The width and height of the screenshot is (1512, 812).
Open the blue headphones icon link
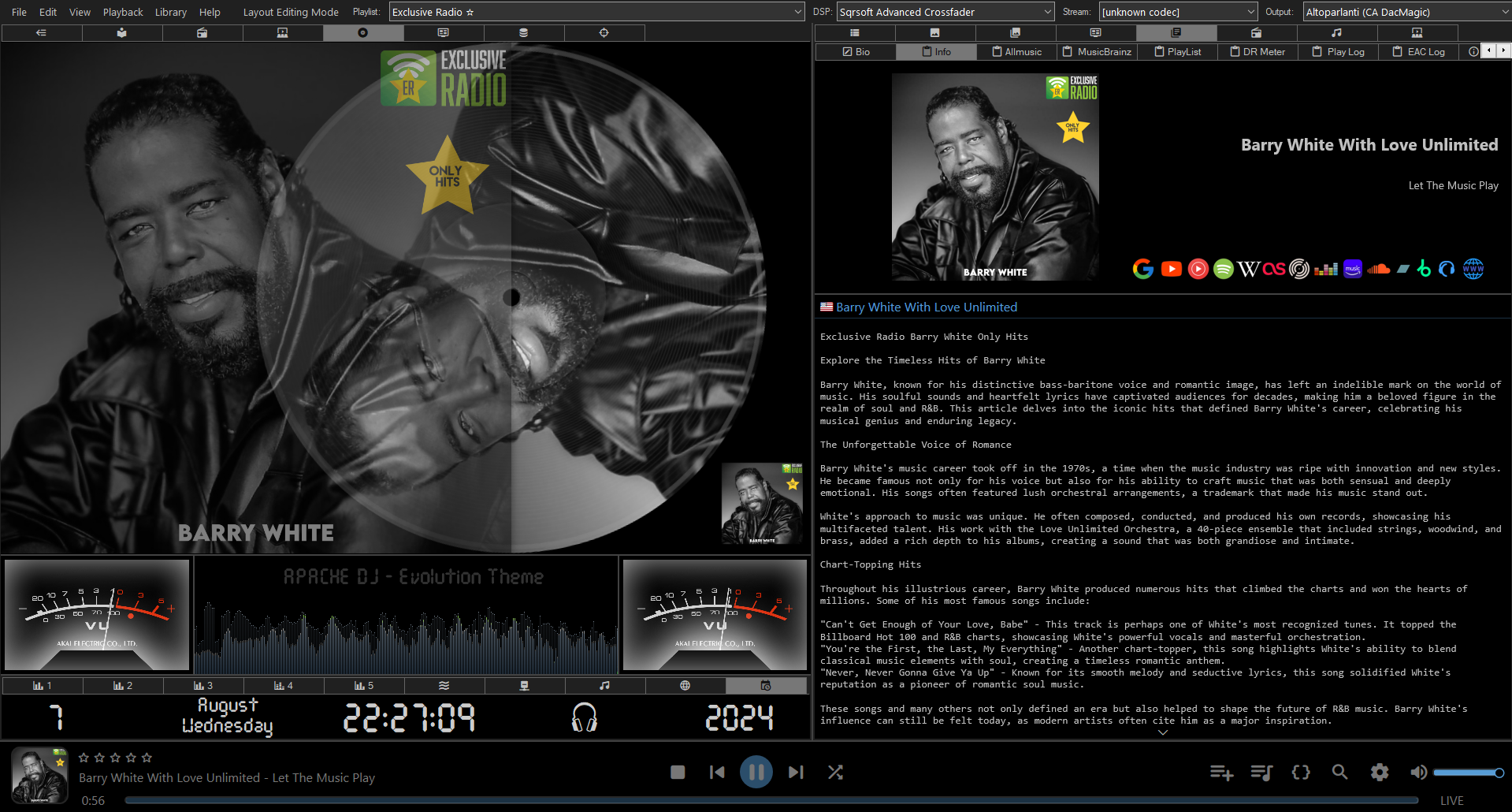click(1447, 269)
